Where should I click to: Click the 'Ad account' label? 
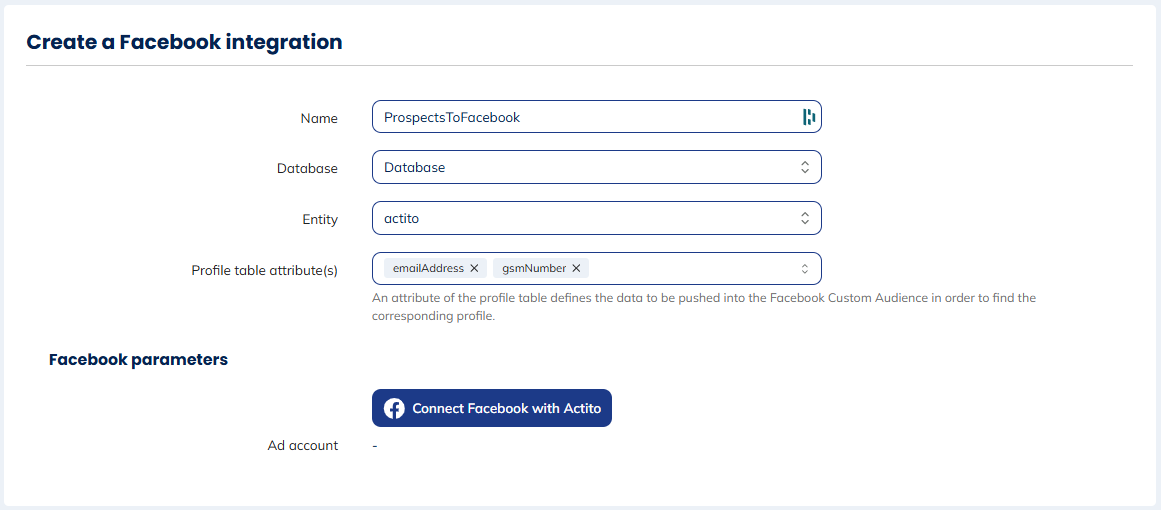[x=302, y=445]
